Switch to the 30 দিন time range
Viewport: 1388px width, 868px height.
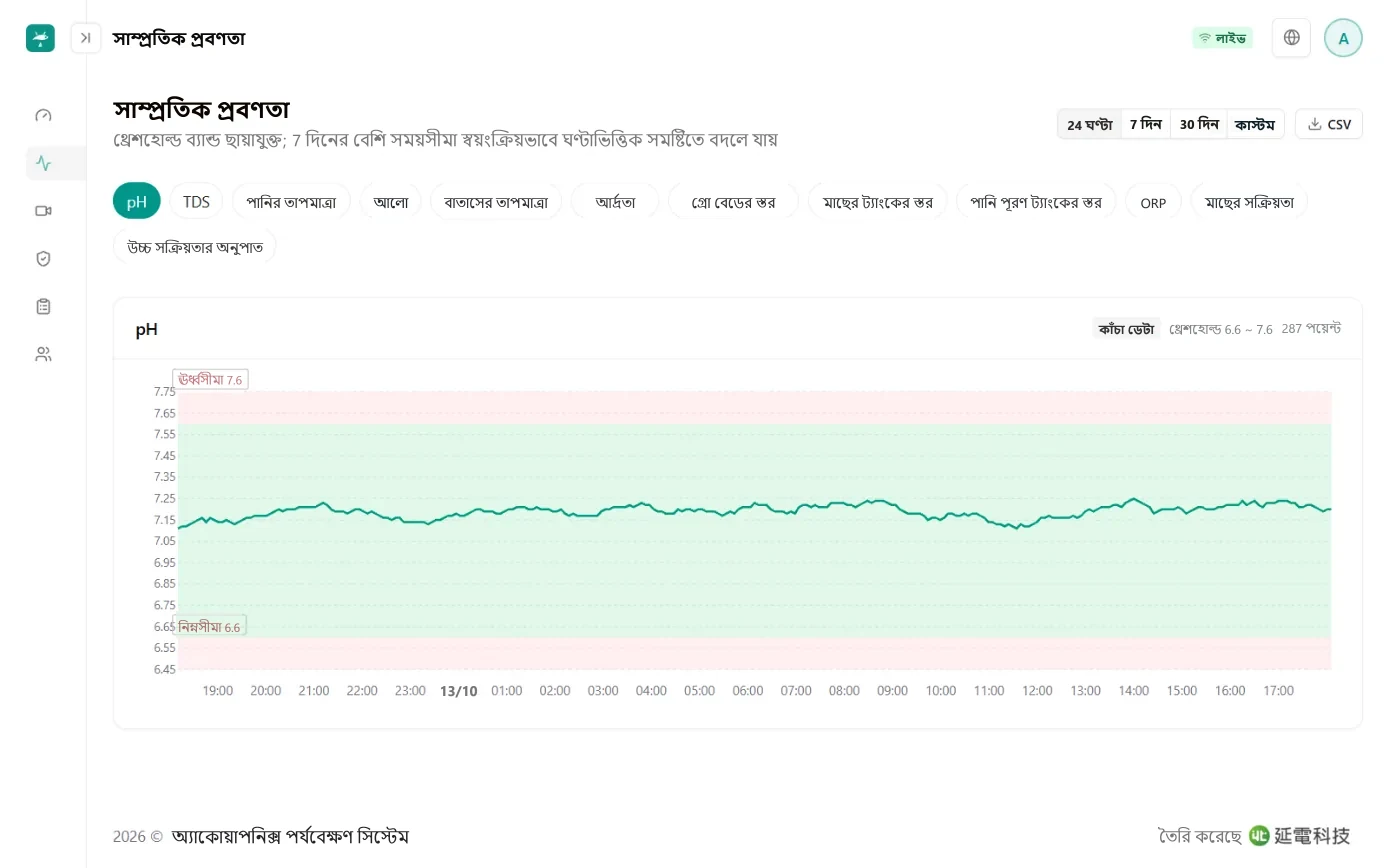pyautogui.click(x=1199, y=125)
